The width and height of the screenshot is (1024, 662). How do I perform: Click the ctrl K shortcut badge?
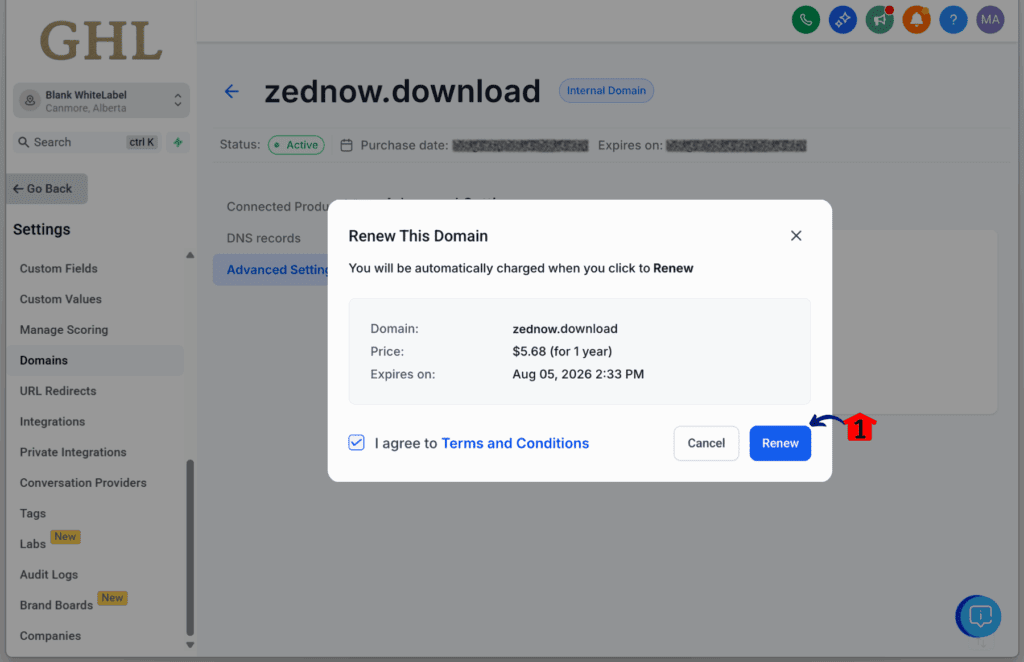coord(142,142)
